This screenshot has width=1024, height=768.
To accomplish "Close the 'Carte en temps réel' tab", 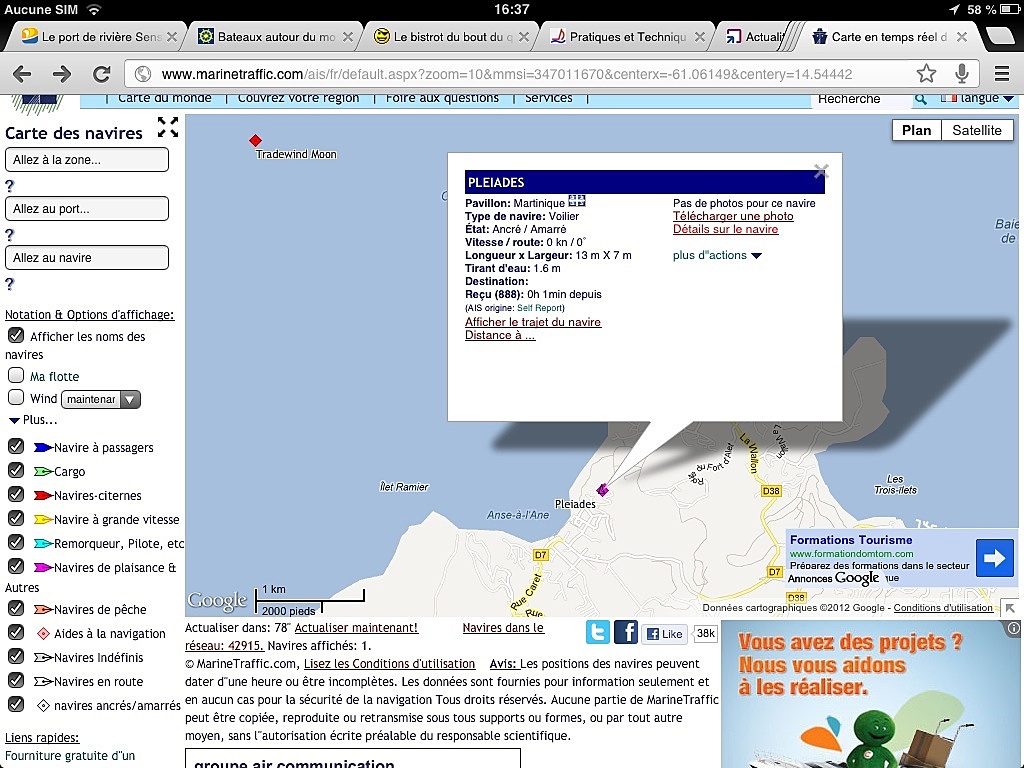I will pos(962,37).
